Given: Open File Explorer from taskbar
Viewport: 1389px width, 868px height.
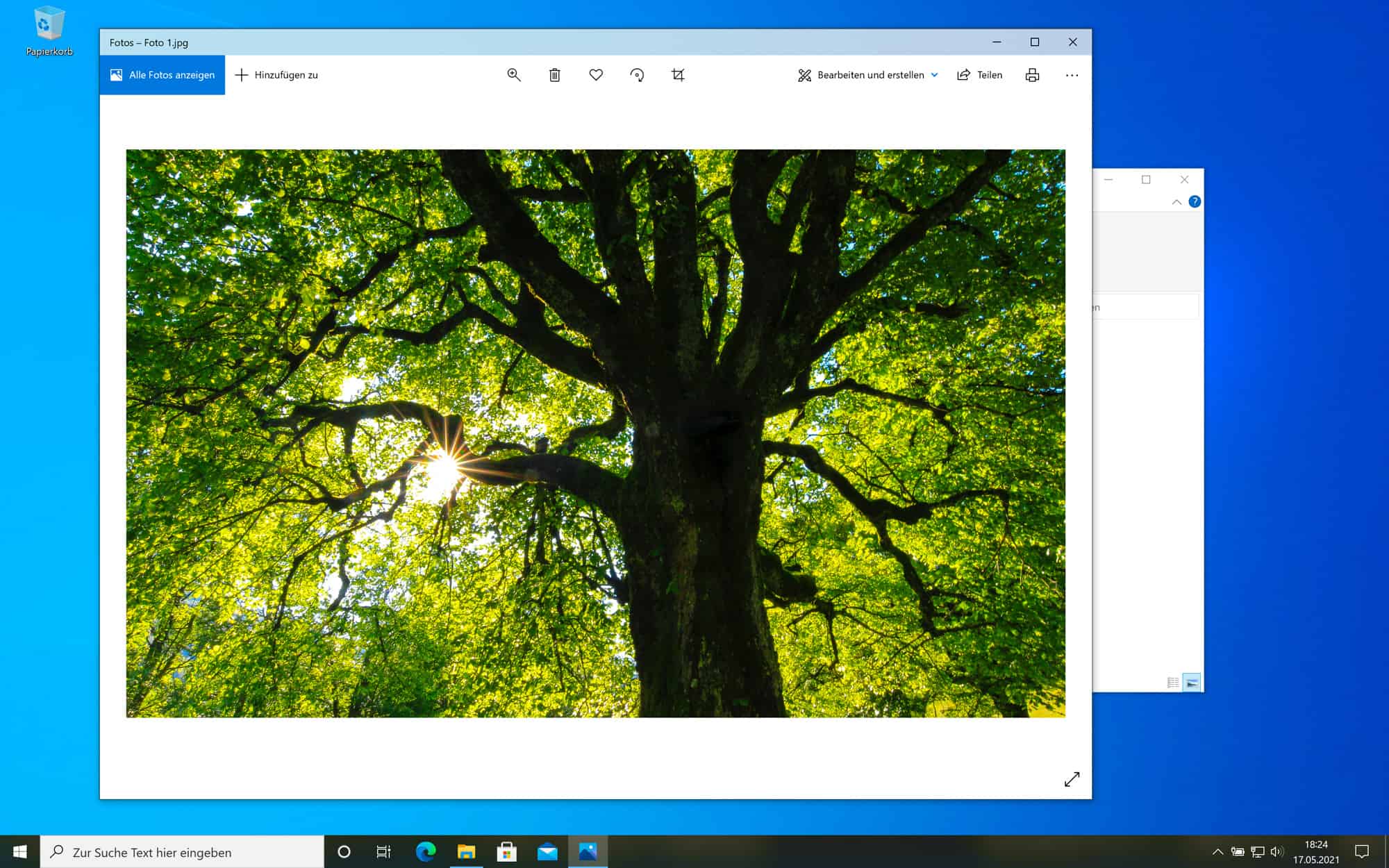Looking at the screenshot, I should coord(466,852).
